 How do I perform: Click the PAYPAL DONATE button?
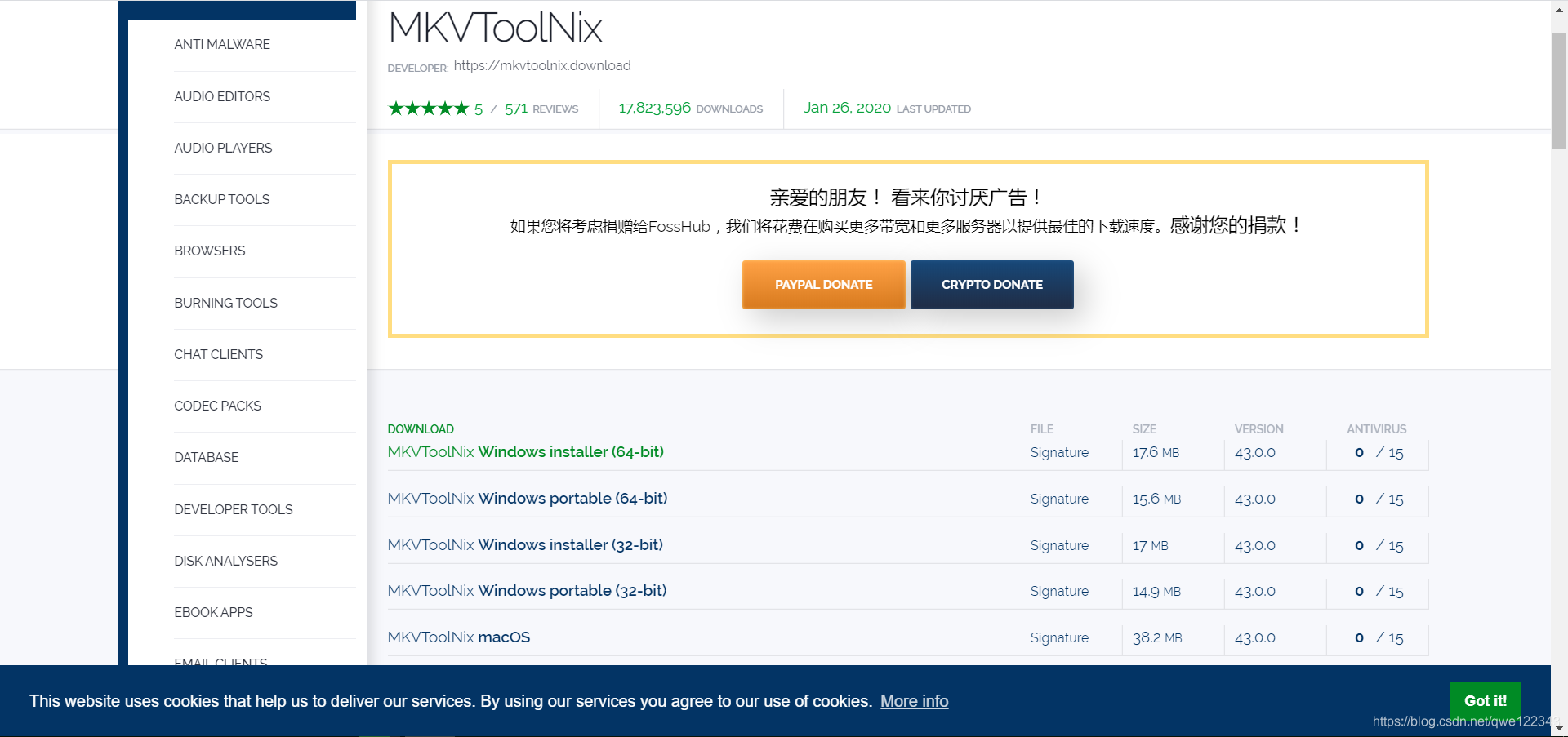tap(824, 285)
